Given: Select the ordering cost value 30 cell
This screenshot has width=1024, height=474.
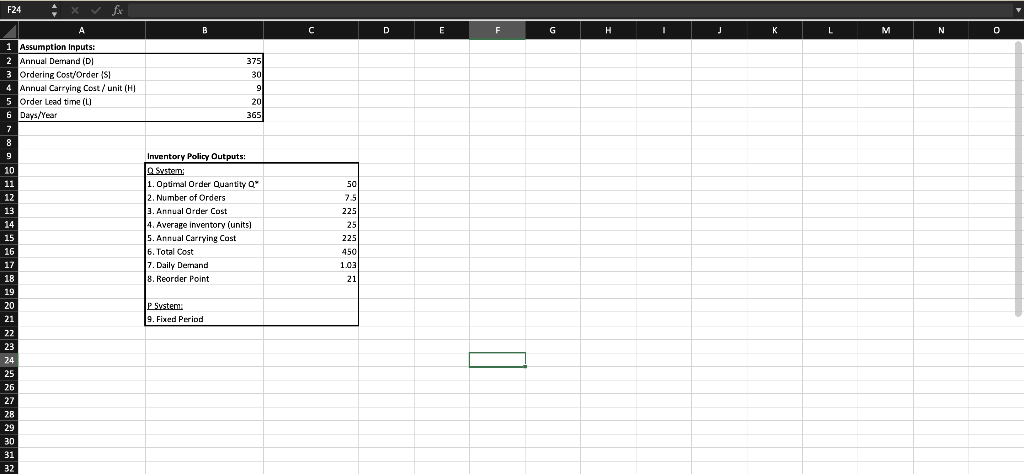Looking at the screenshot, I should click(204, 74).
